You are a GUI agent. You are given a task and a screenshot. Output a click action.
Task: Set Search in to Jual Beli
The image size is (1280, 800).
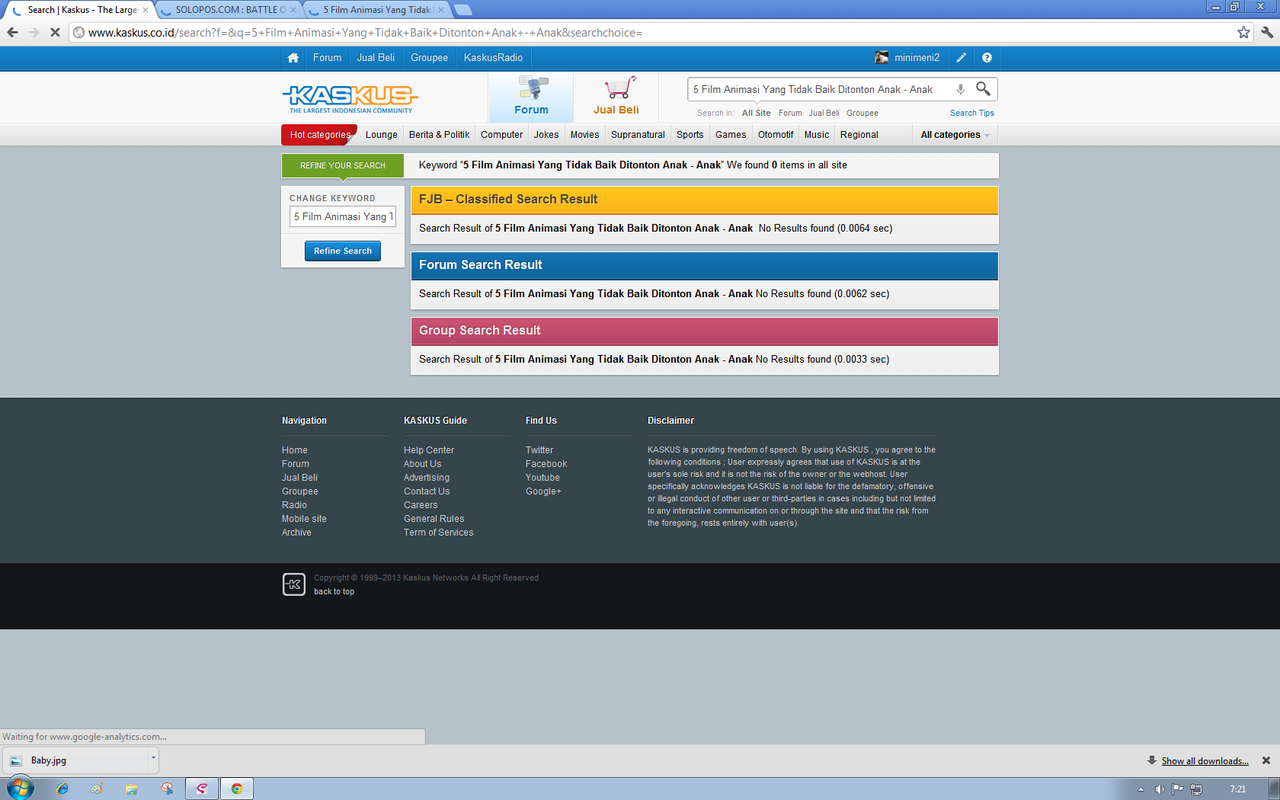tap(824, 113)
